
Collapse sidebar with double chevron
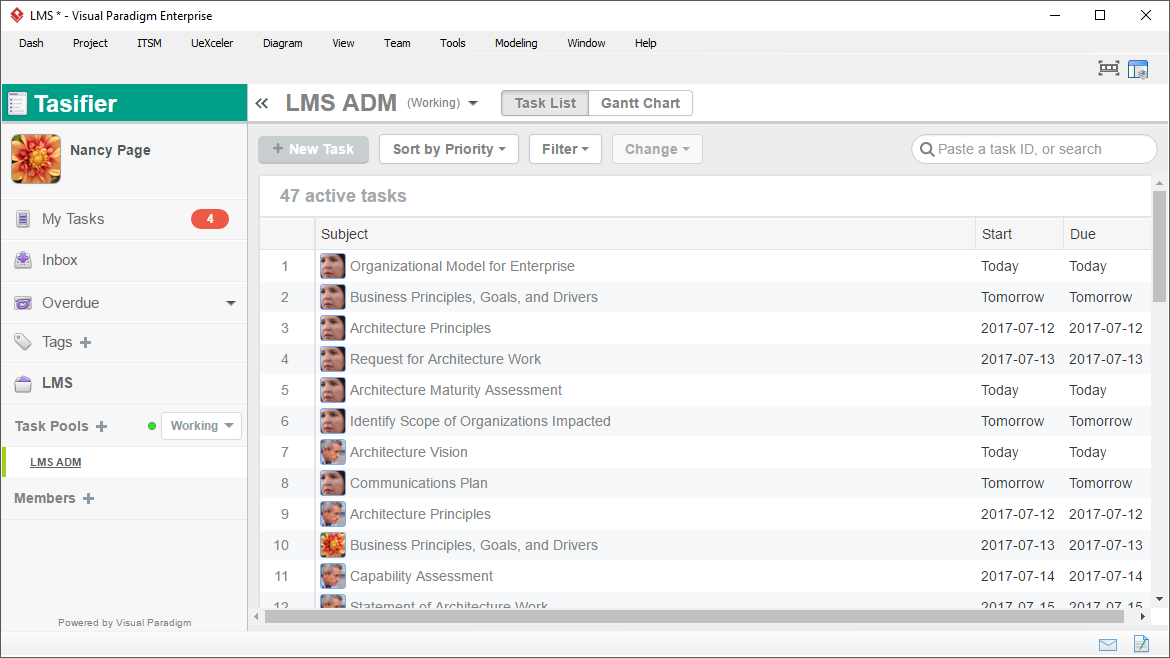(262, 104)
